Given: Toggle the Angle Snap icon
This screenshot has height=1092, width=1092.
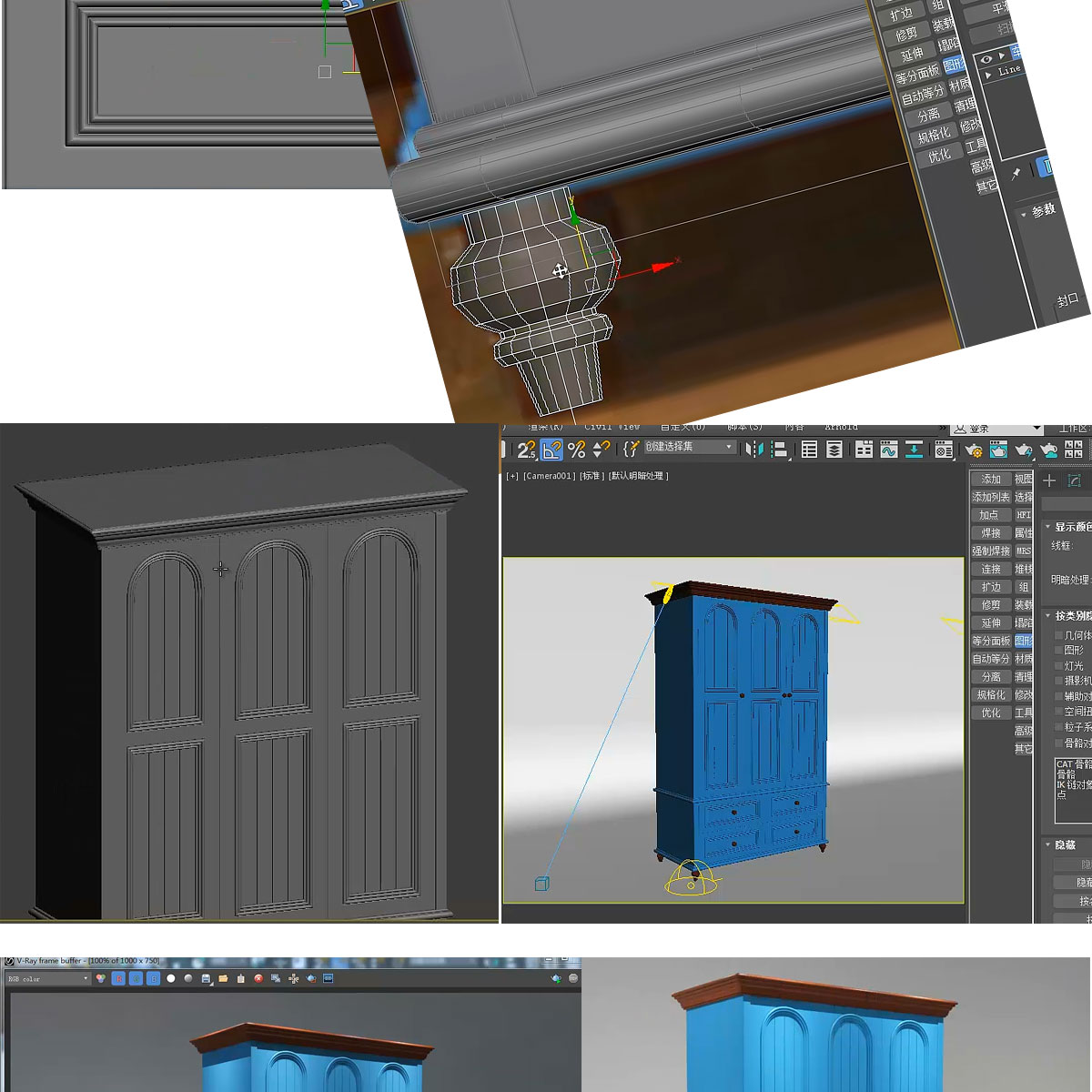Looking at the screenshot, I should click(x=551, y=450).
